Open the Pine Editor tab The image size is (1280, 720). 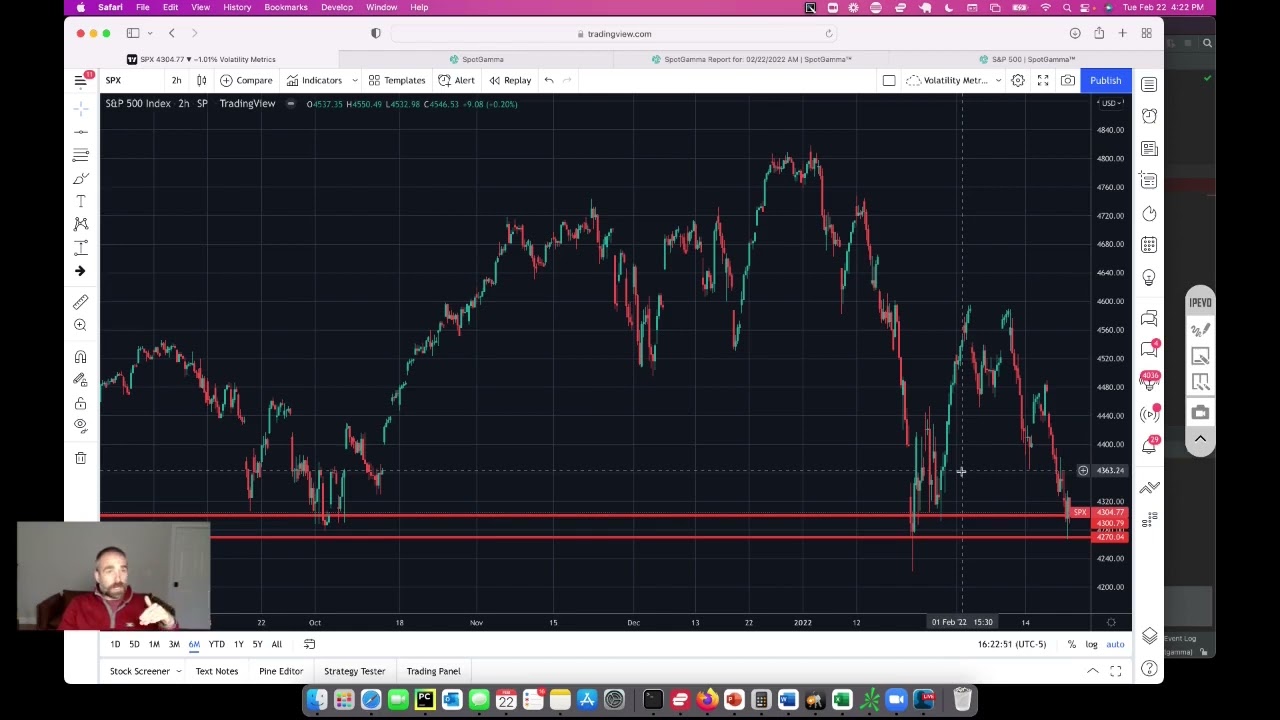[281, 671]
